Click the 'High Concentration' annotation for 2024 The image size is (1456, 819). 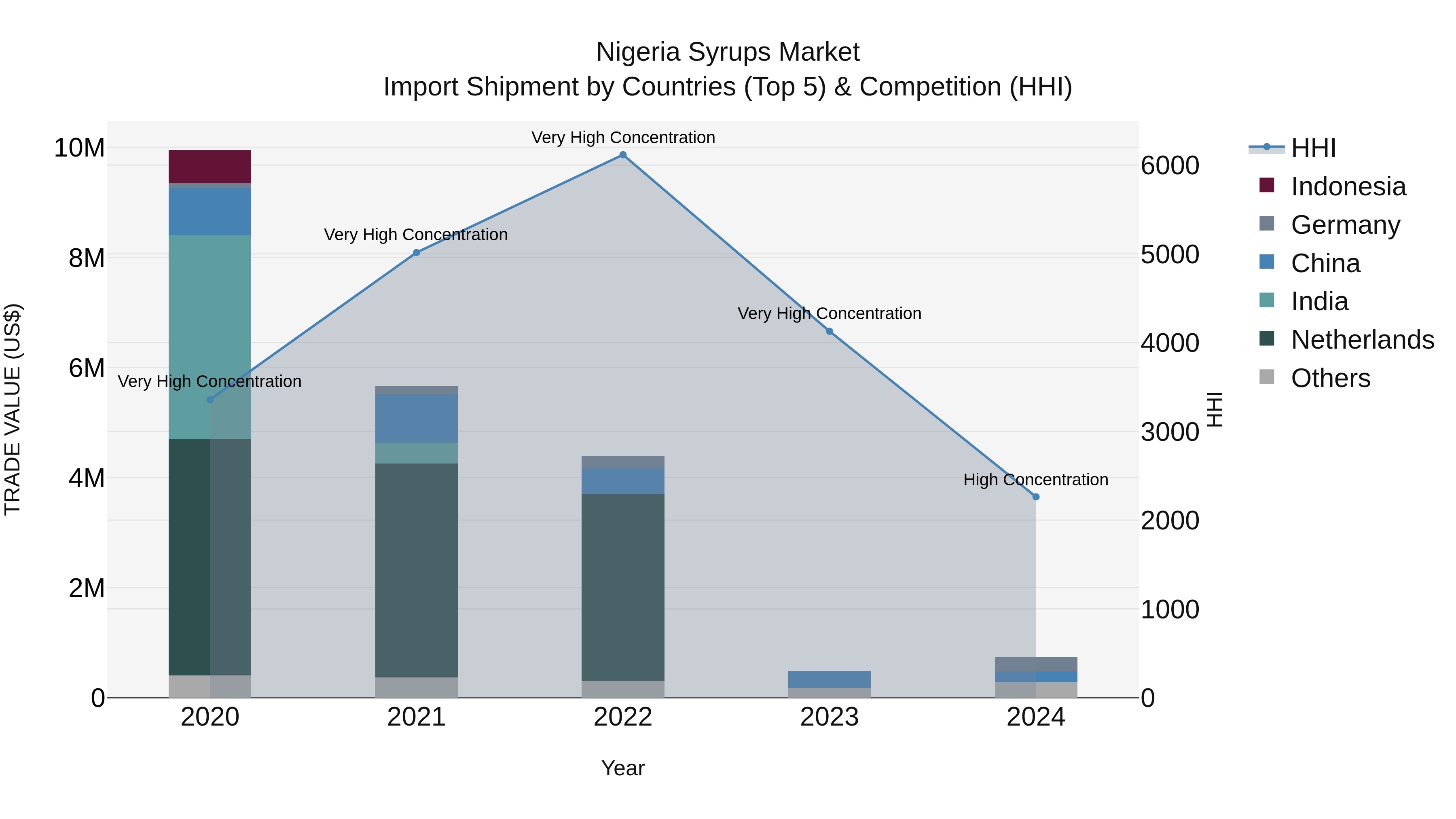(1036, 479)
